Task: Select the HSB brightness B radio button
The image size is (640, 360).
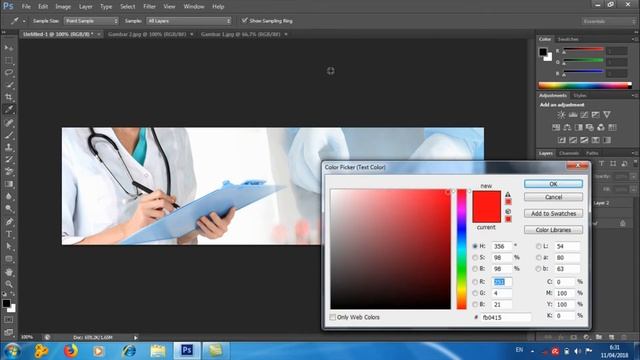Action: [475, 269]
